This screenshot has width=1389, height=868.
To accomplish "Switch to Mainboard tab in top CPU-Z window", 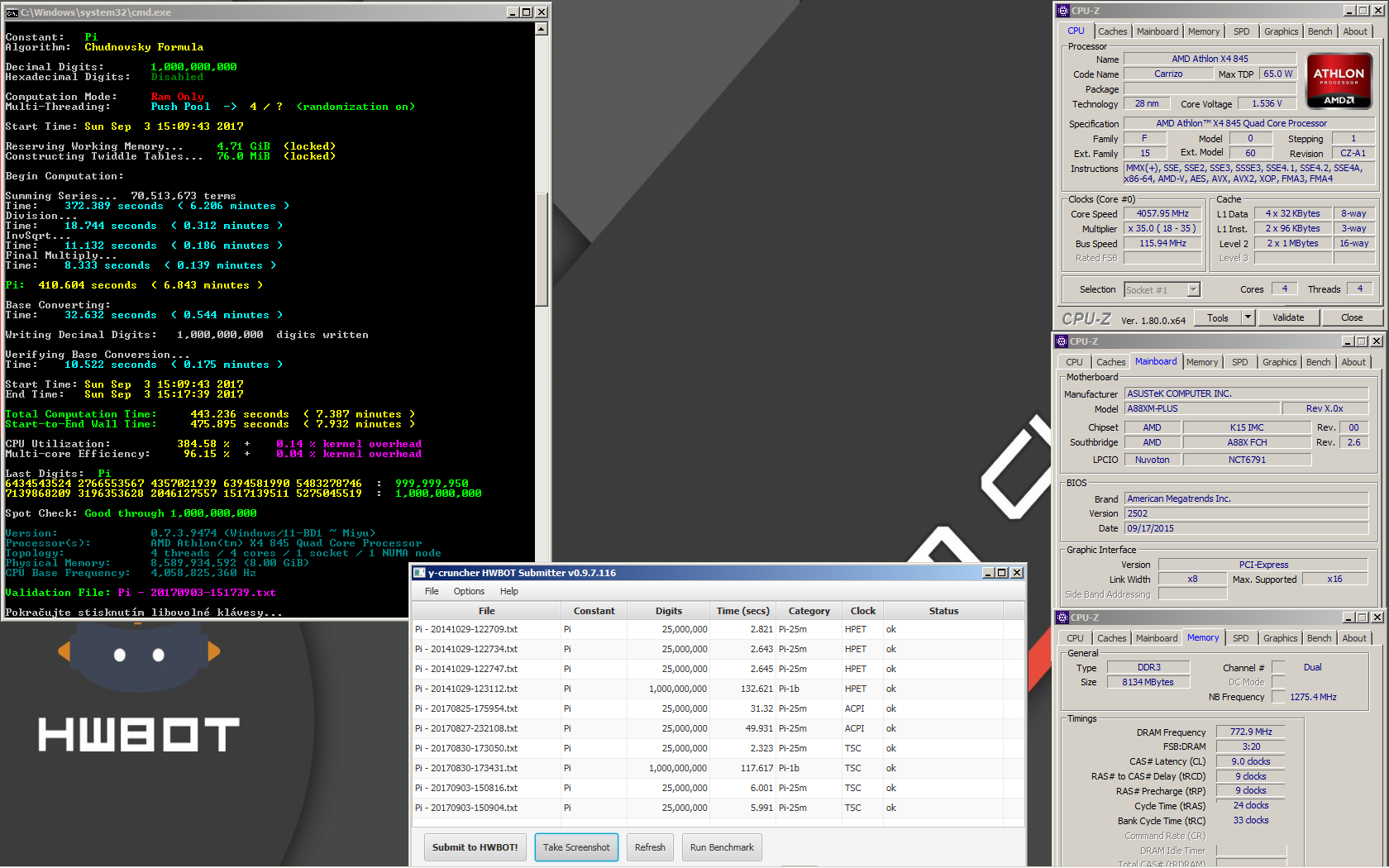I will click(1157, 31).
